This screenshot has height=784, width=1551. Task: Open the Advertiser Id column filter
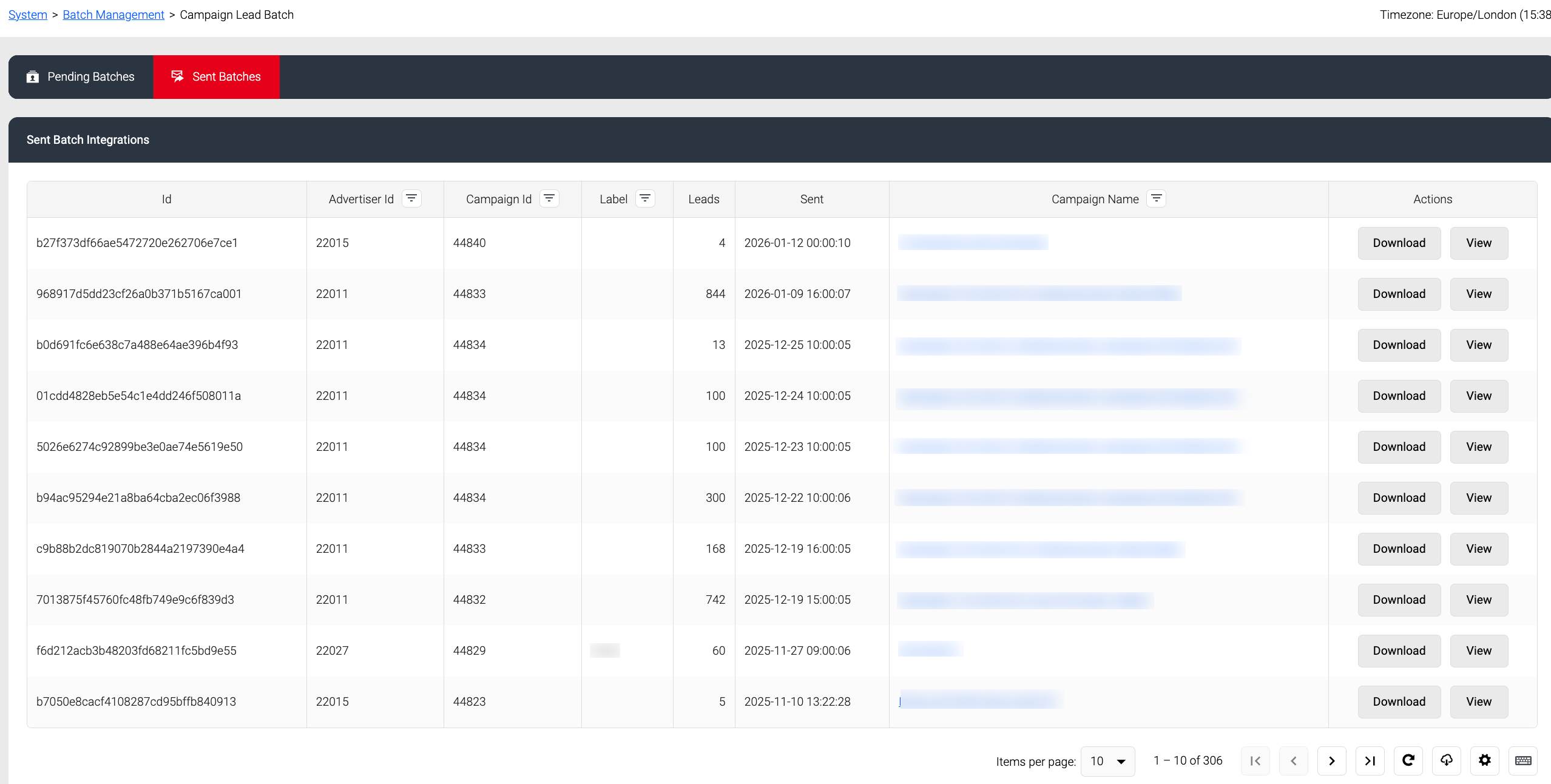[411, 198]
